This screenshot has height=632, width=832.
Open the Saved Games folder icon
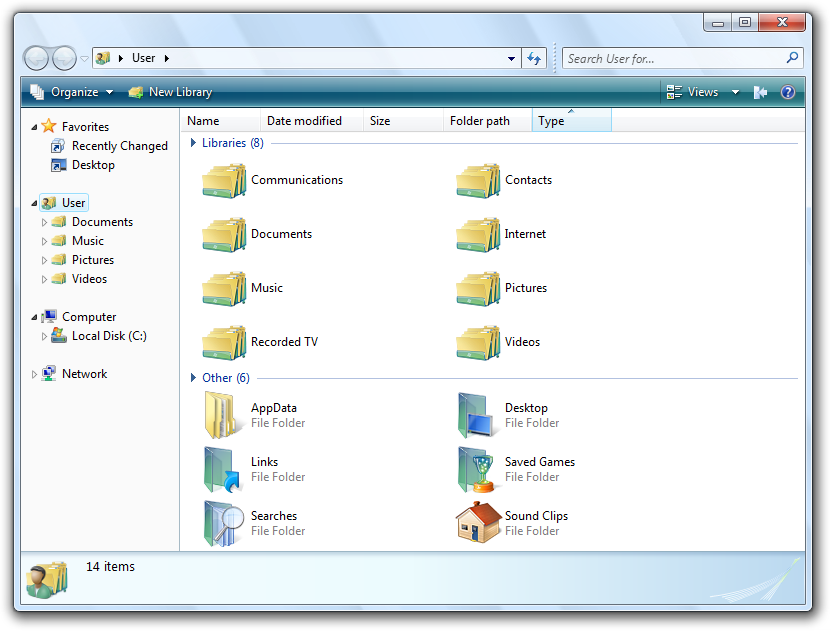coord(476,469)
